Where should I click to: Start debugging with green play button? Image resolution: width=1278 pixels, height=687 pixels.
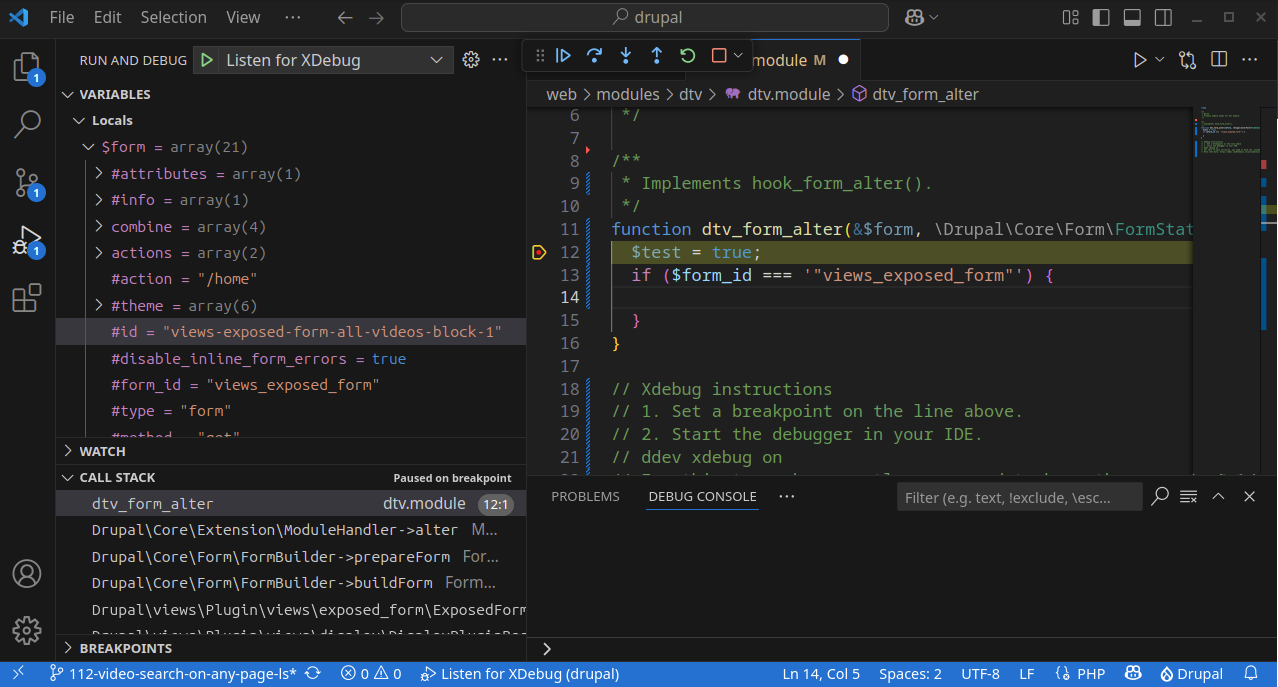tap(206, 60)
